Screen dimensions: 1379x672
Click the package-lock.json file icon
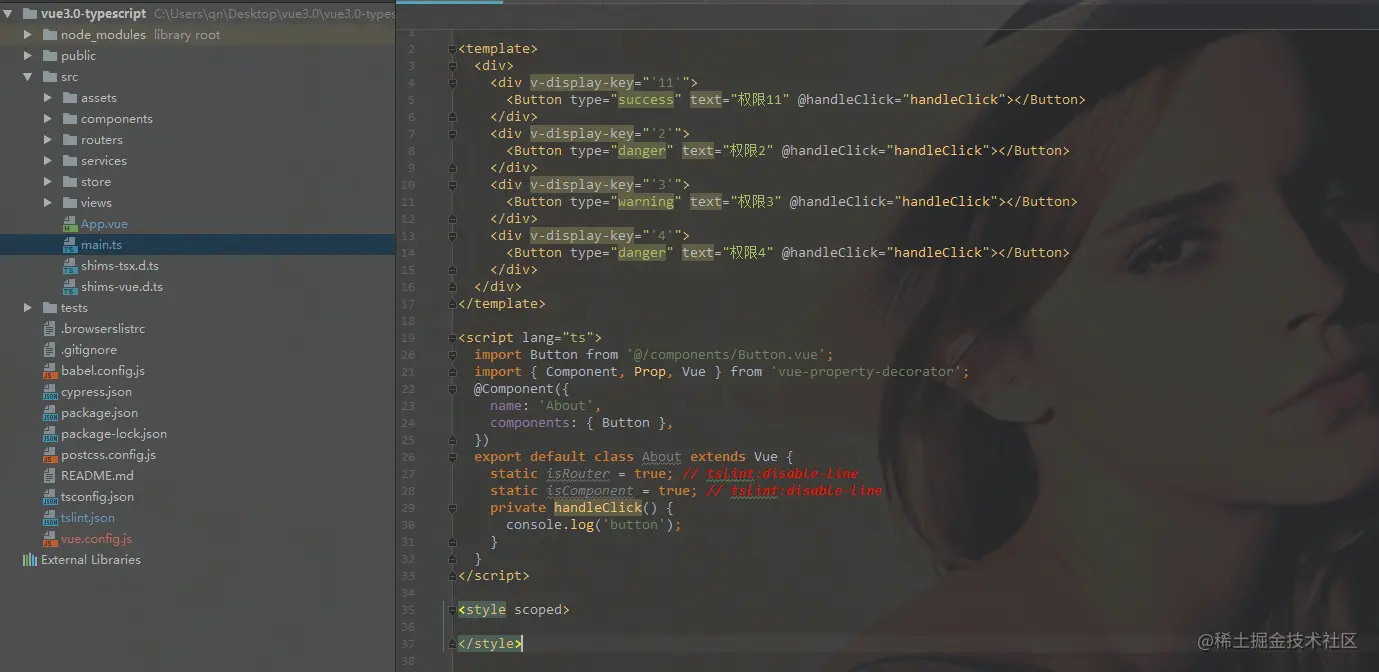[50, 434]
